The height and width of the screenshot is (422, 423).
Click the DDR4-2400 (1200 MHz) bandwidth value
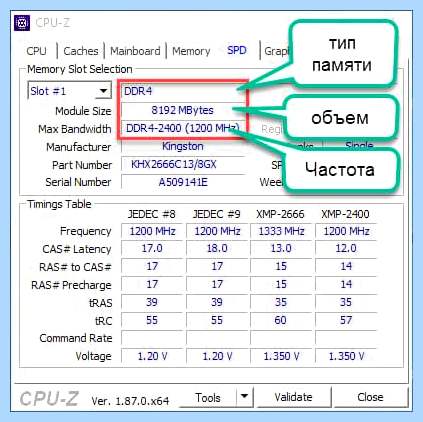tap(183, 128)
